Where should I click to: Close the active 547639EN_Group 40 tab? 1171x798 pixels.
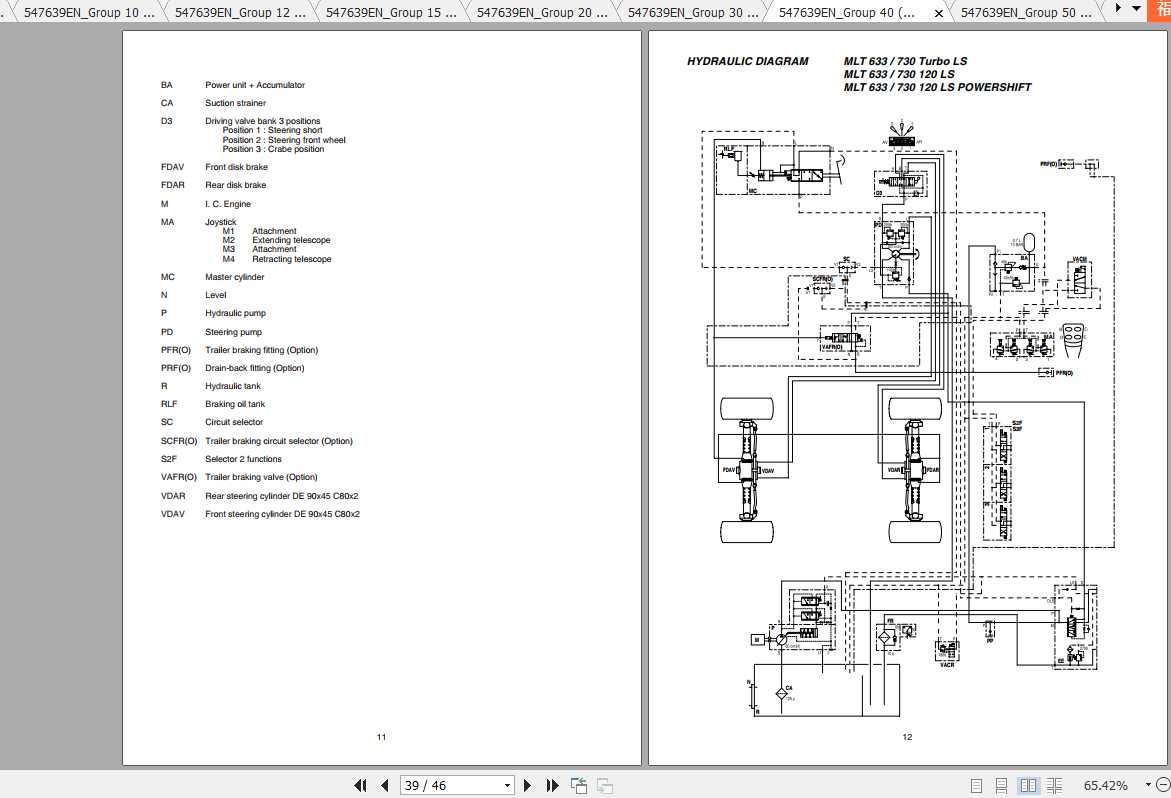click(x=937, y=13)
